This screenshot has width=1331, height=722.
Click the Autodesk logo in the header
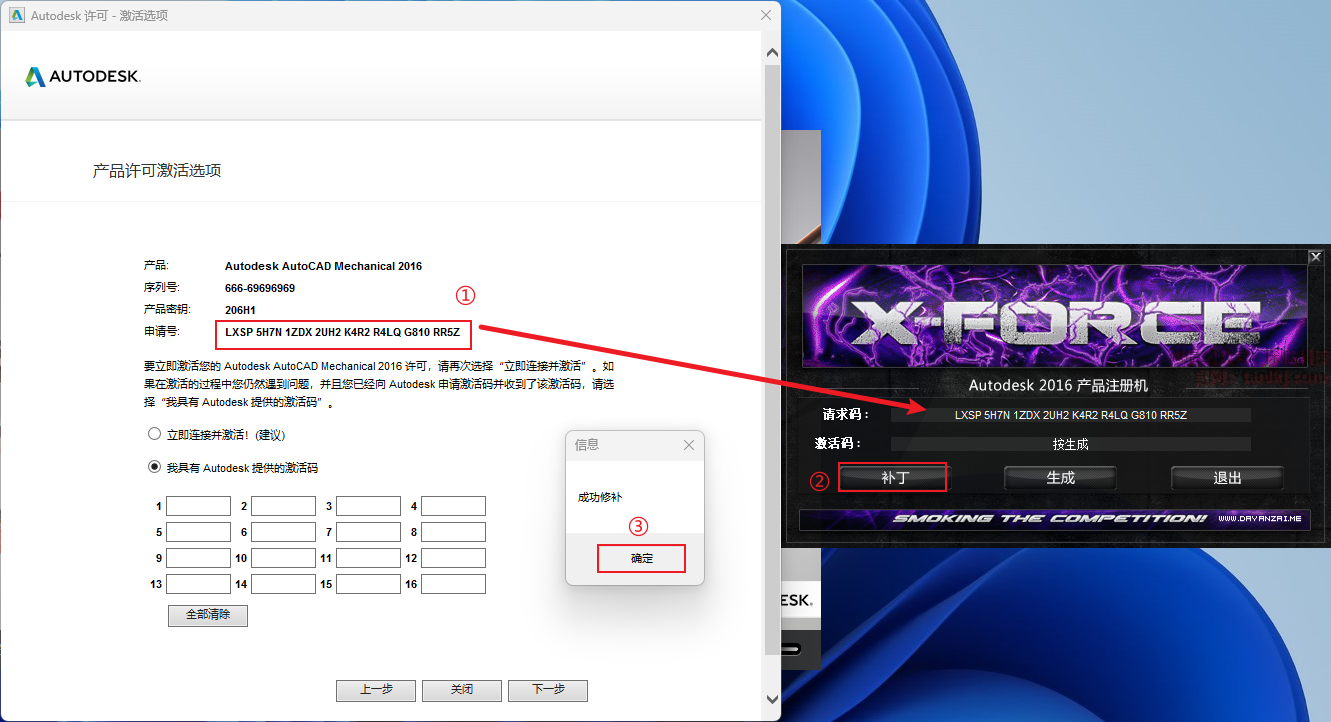click(x=82, y=77)
